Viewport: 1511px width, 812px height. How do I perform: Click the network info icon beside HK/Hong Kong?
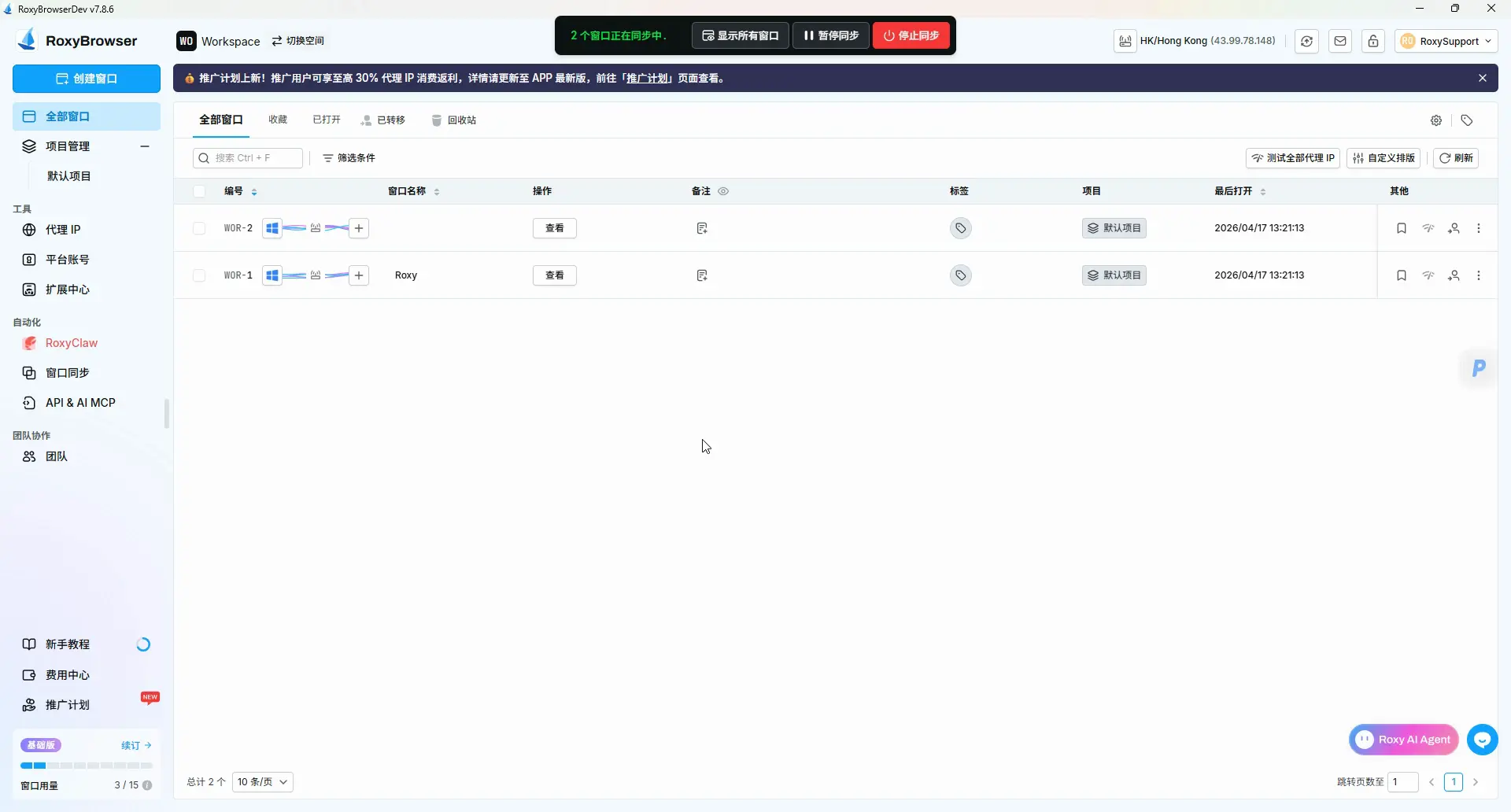point(1125,41)
